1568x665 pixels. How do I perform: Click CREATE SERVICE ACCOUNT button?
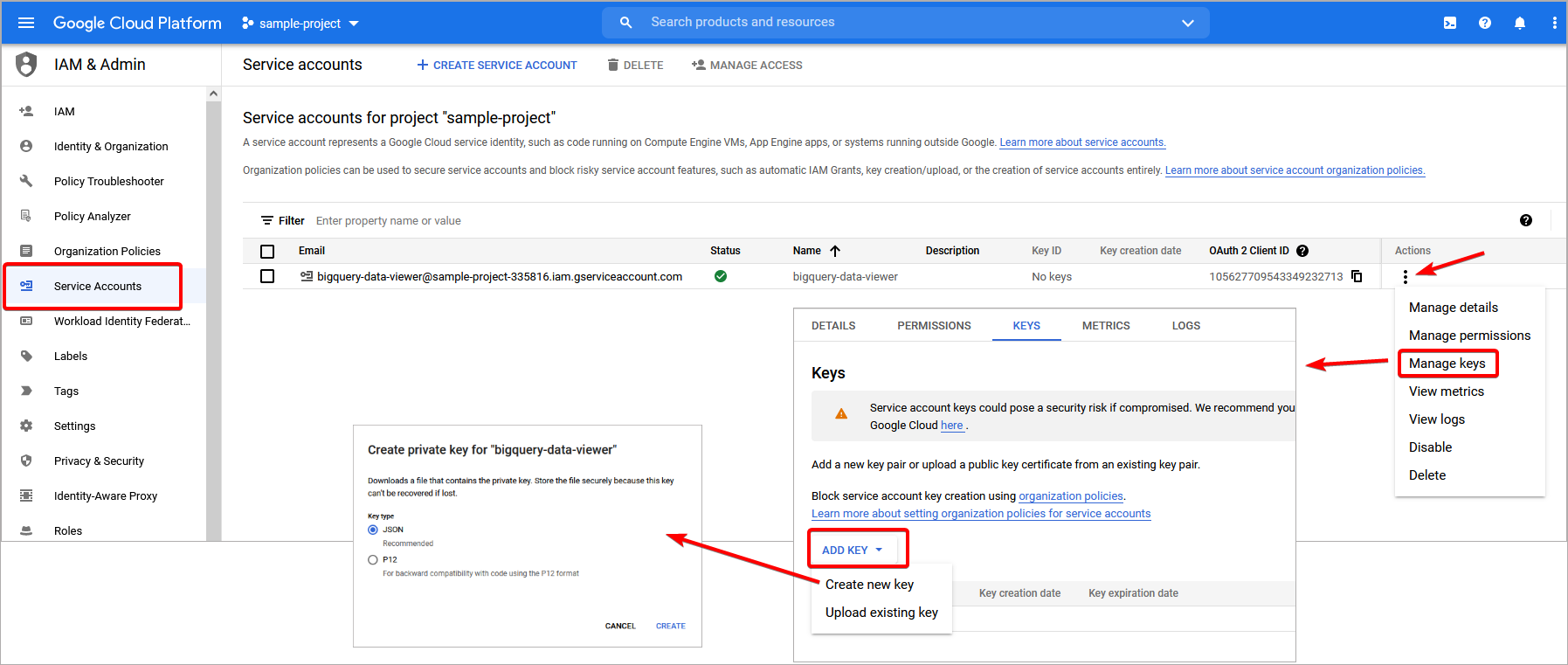[x=497, y=66]
